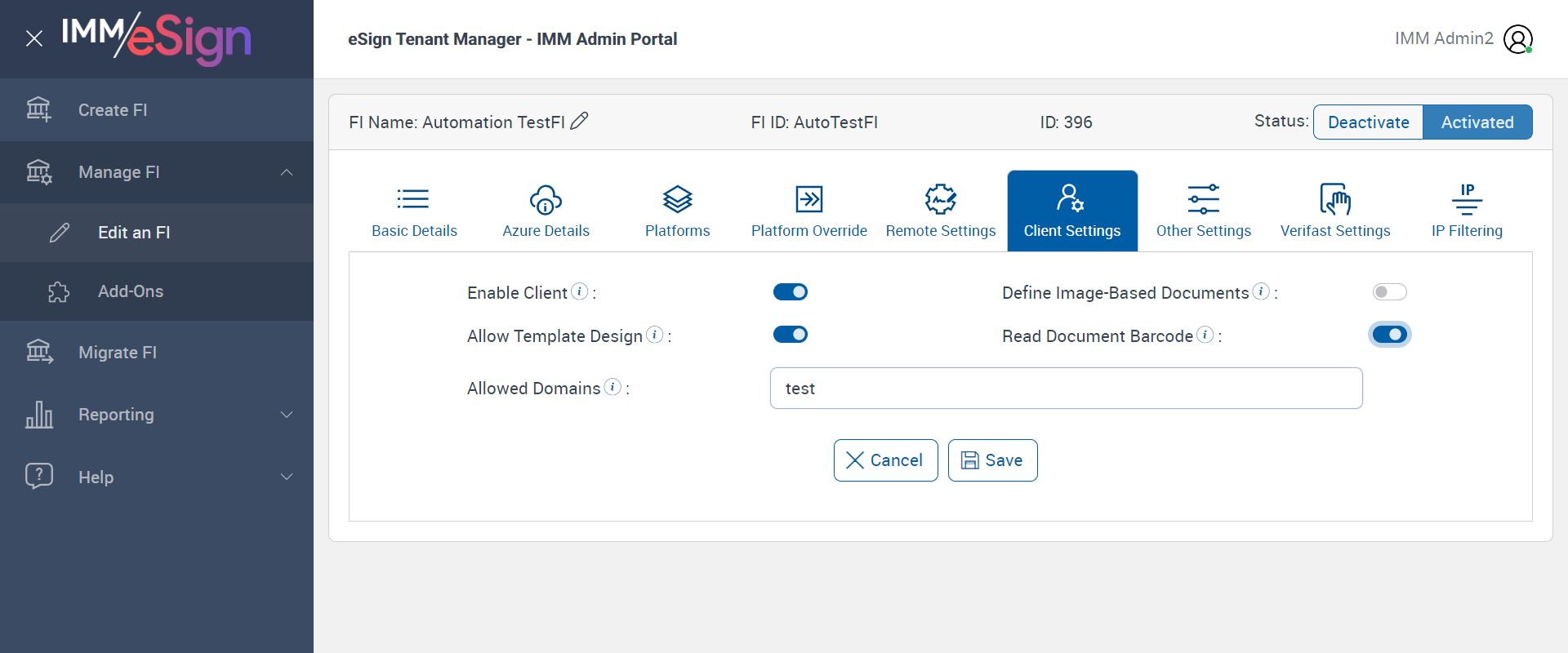Image resolution: width=1568 pixels, height=653 pixels.
Task: Open the IMM Admin2 user profile icon
Action: [x=1517, y=39]
